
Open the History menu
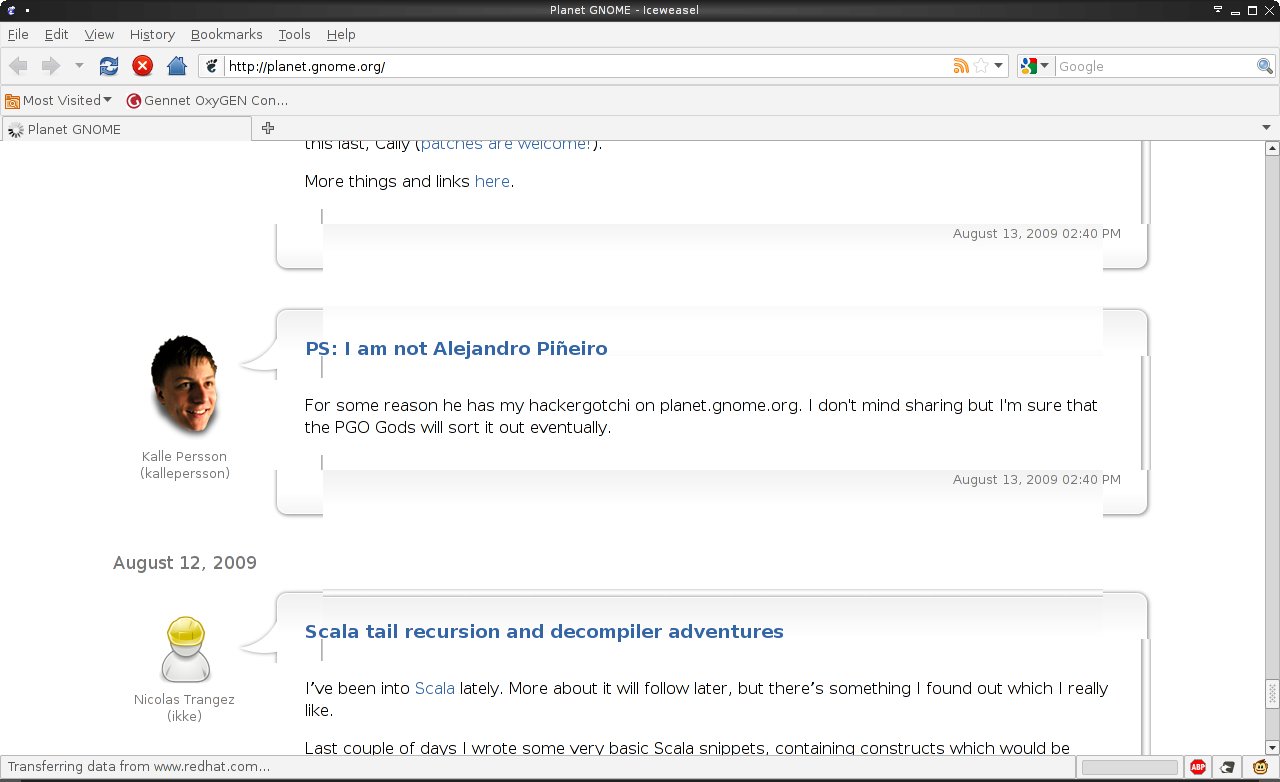(x=152, y=34)
